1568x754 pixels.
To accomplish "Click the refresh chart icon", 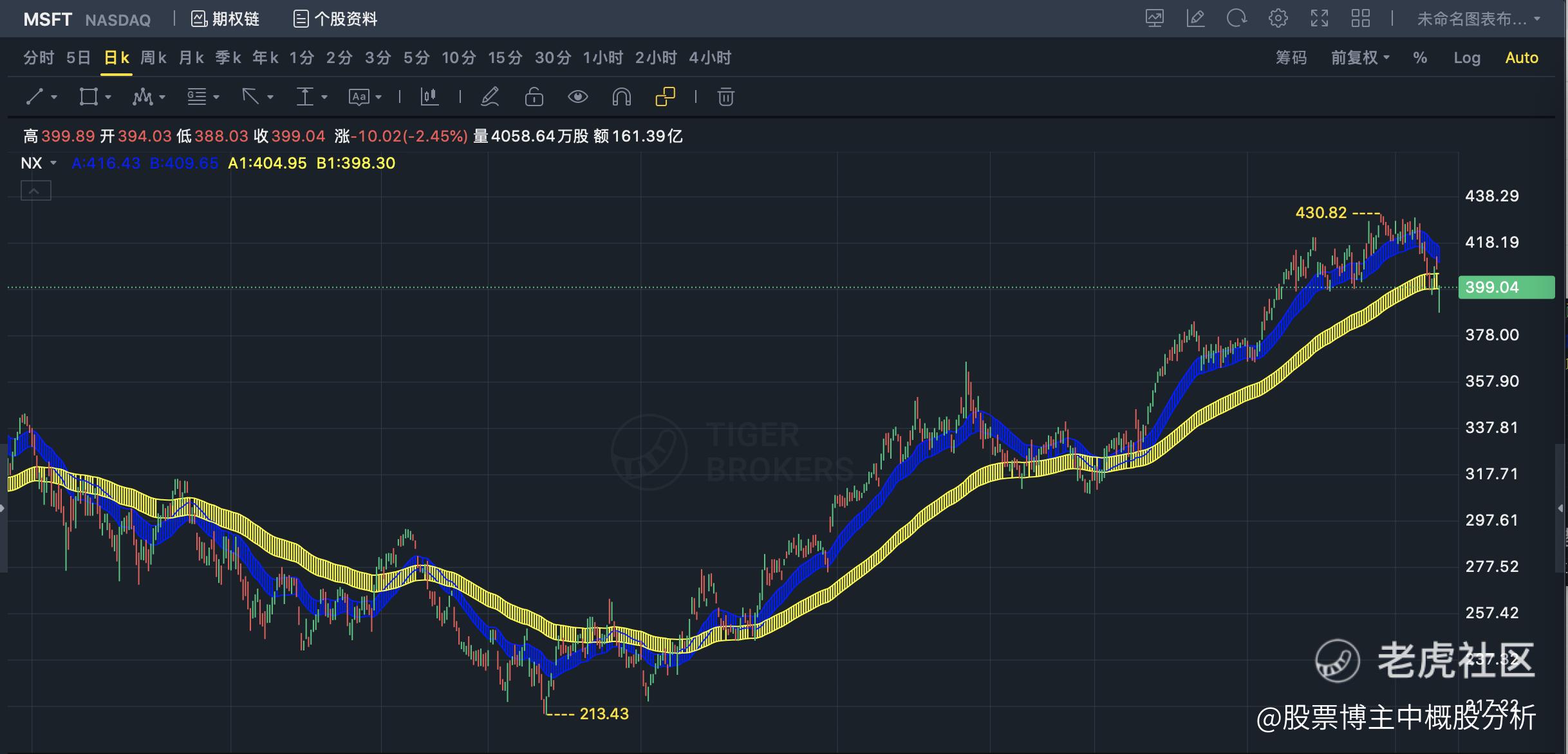I will point(1237,19).
